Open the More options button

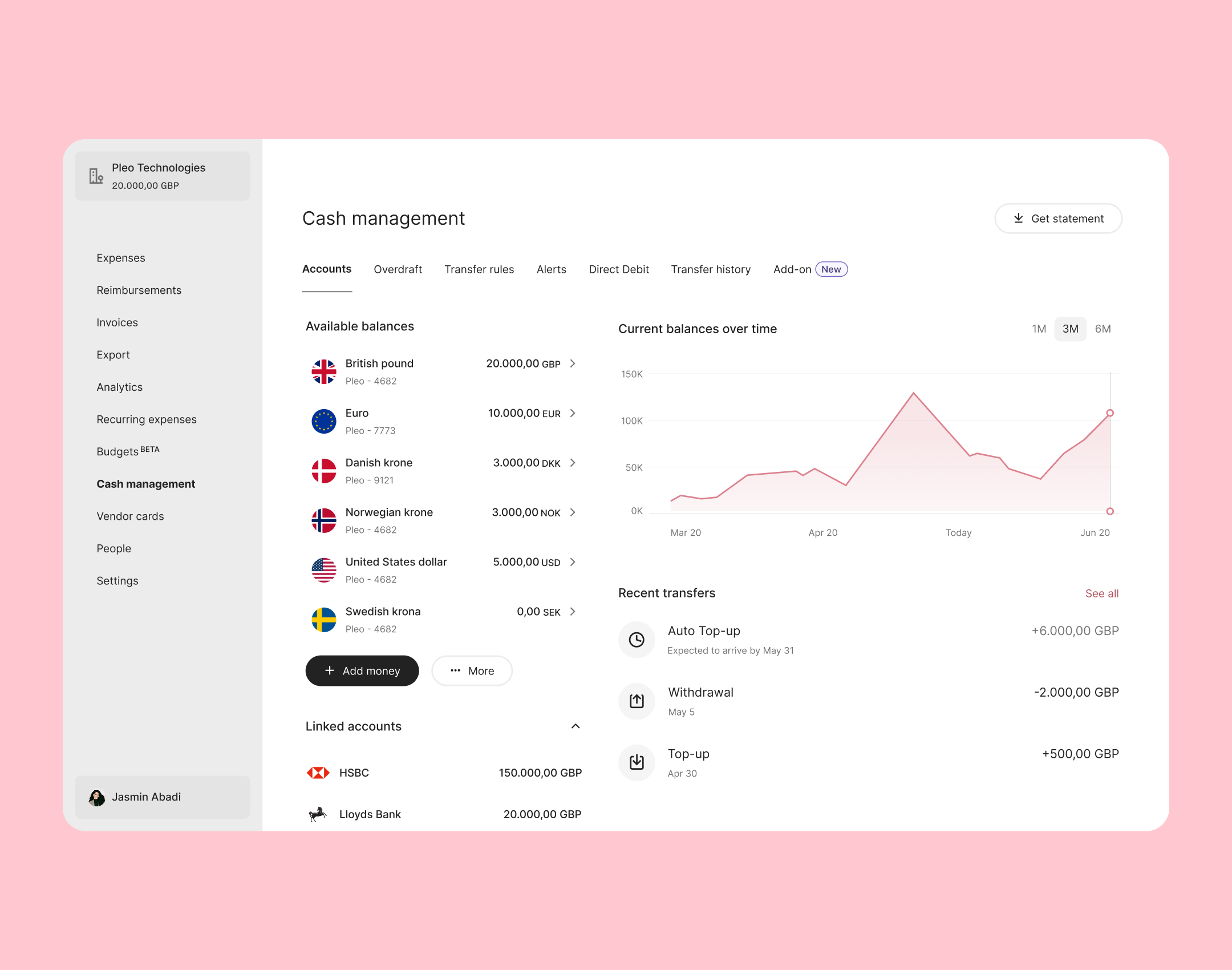472,671
